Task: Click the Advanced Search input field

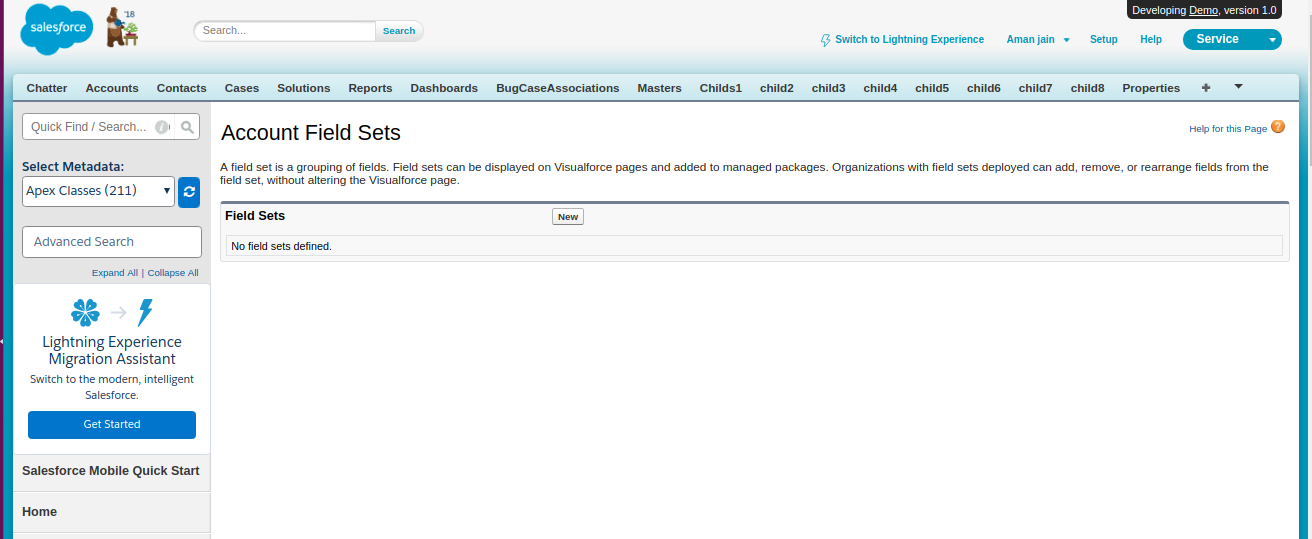Action: (112, 242)
